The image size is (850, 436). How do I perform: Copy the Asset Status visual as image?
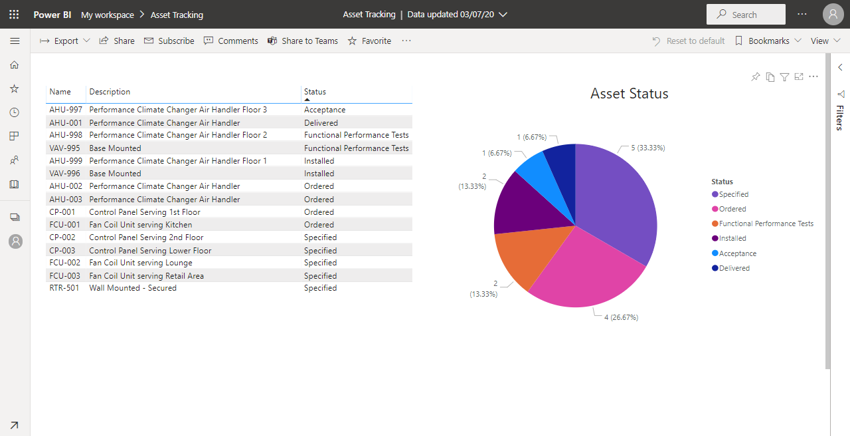[x=770, y=77]
